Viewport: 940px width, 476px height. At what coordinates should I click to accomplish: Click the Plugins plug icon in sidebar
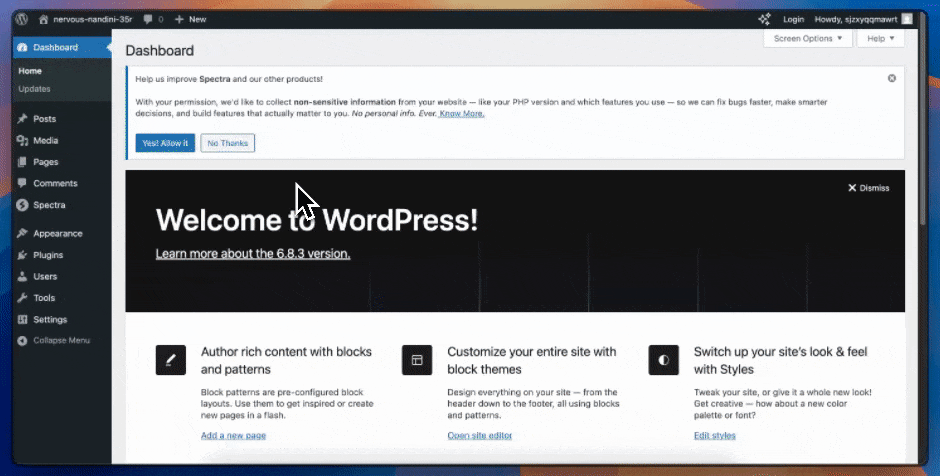22,255
